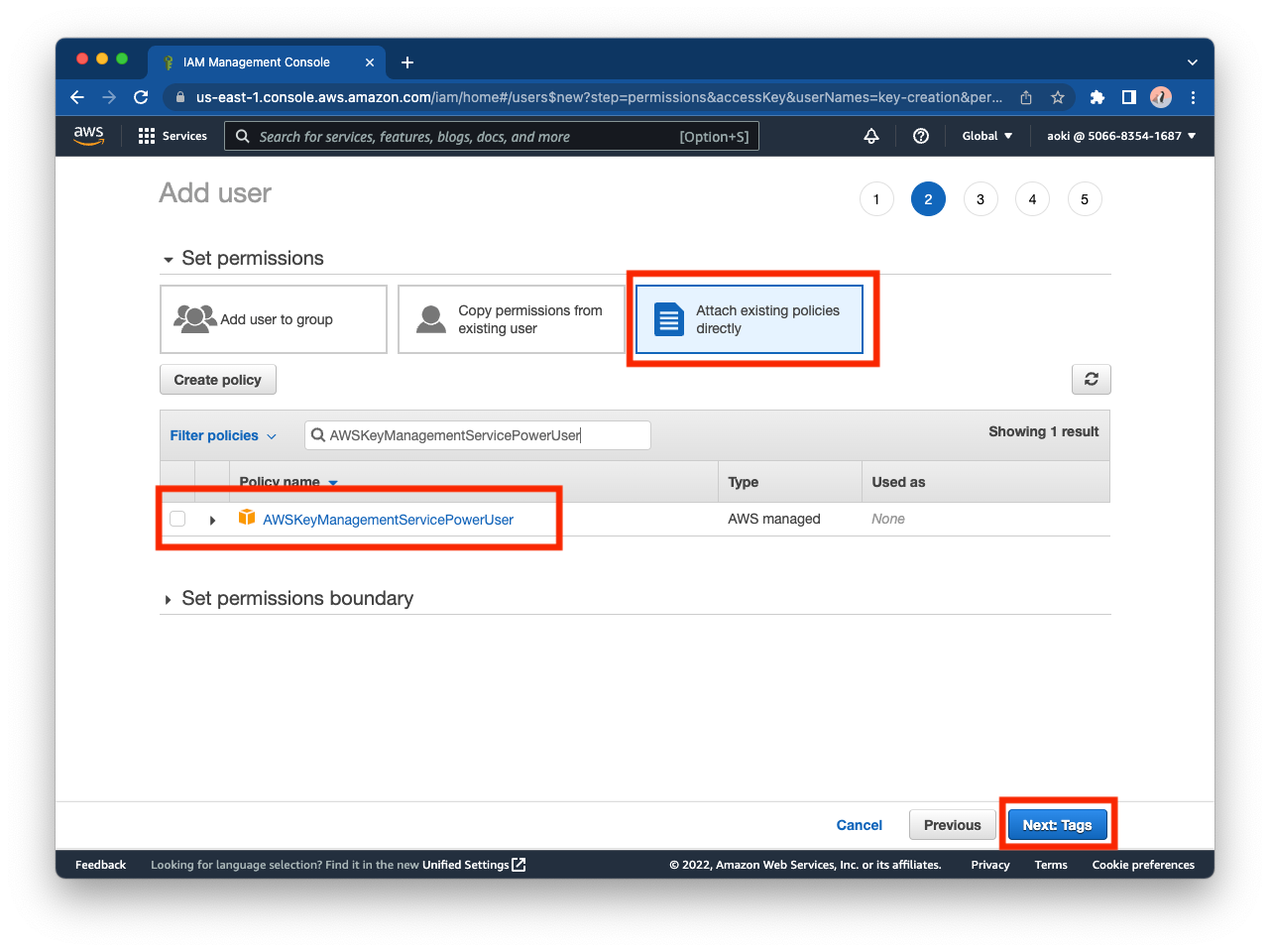The height and width of the screenshot is (952, 1270).
Task: Click the AWS logo home icon
Action: pos(88,136)
